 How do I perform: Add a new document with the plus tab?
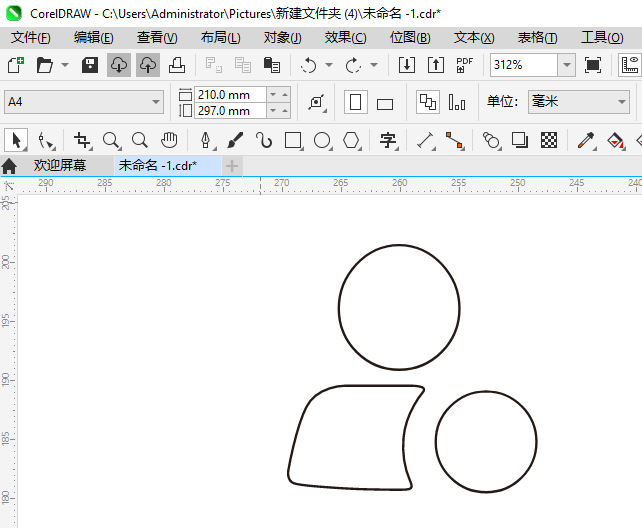click(232, 166)
